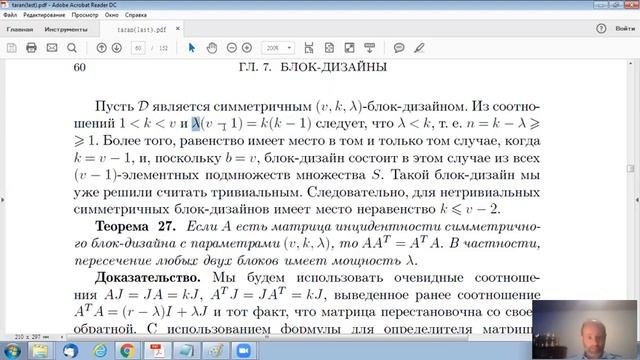Viewport: 640px width, 360px height.
Task: Open the Просмотр menu
Action: [x=85, y=15]
